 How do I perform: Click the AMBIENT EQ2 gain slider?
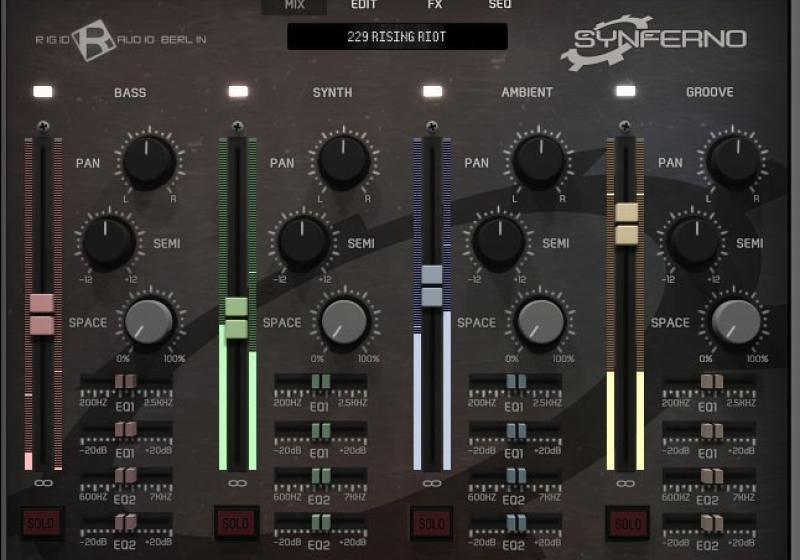coord(516,523)
